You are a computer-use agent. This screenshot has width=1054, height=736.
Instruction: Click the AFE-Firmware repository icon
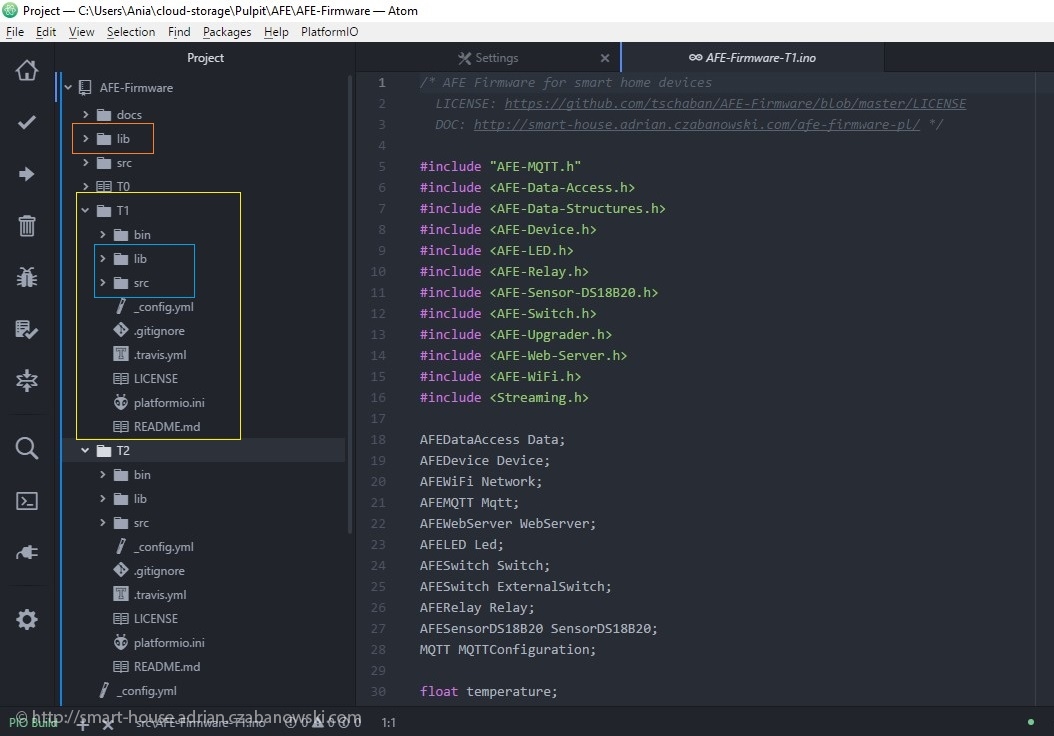click(85, 87)
